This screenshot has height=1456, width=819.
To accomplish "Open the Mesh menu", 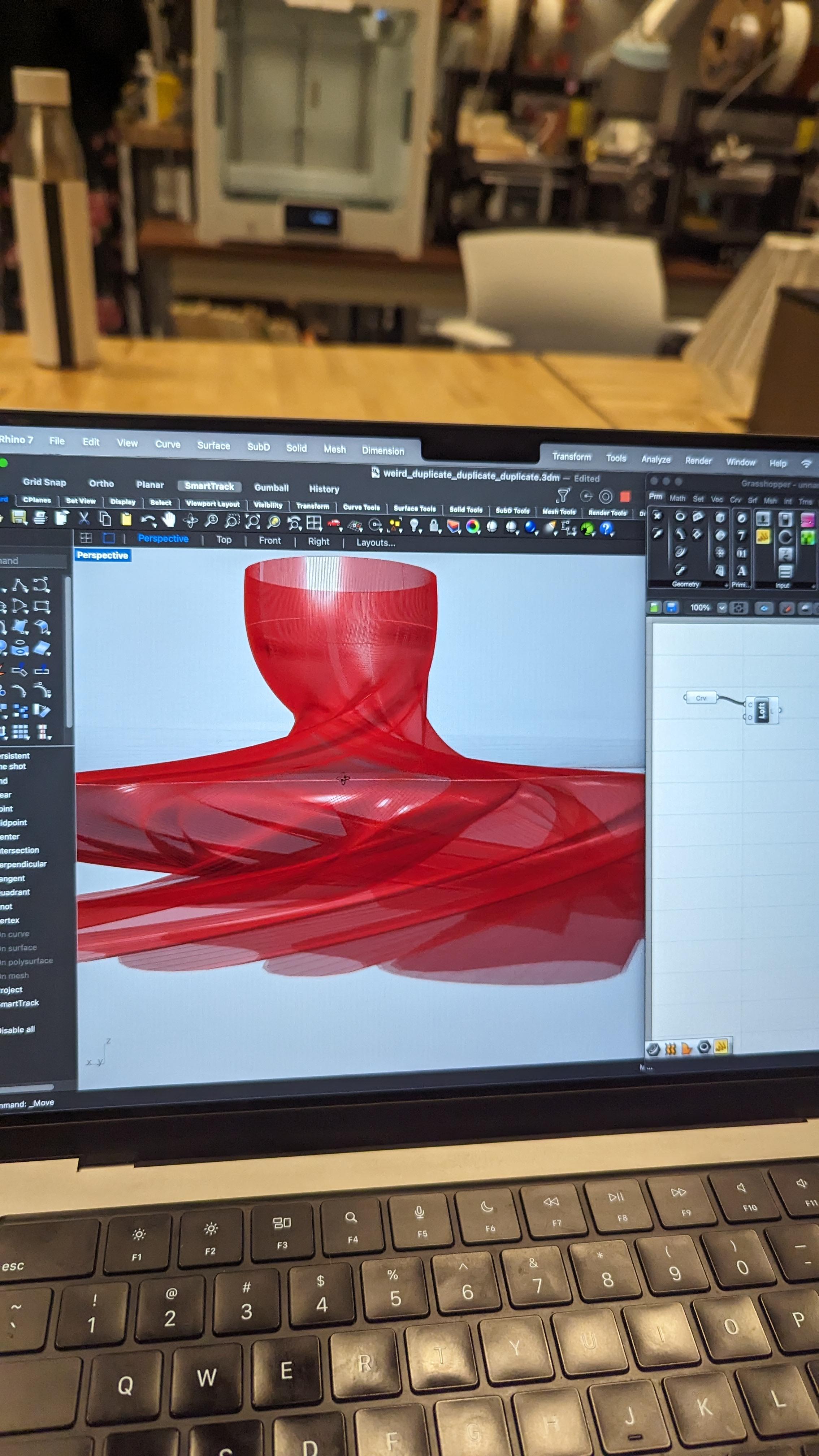I will click(335, 449).
